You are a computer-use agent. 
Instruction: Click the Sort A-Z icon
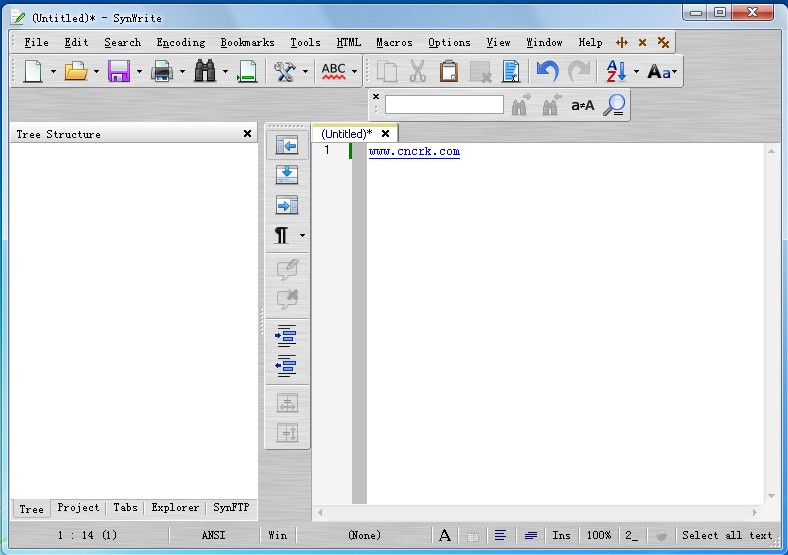click(x=616, y=71)
